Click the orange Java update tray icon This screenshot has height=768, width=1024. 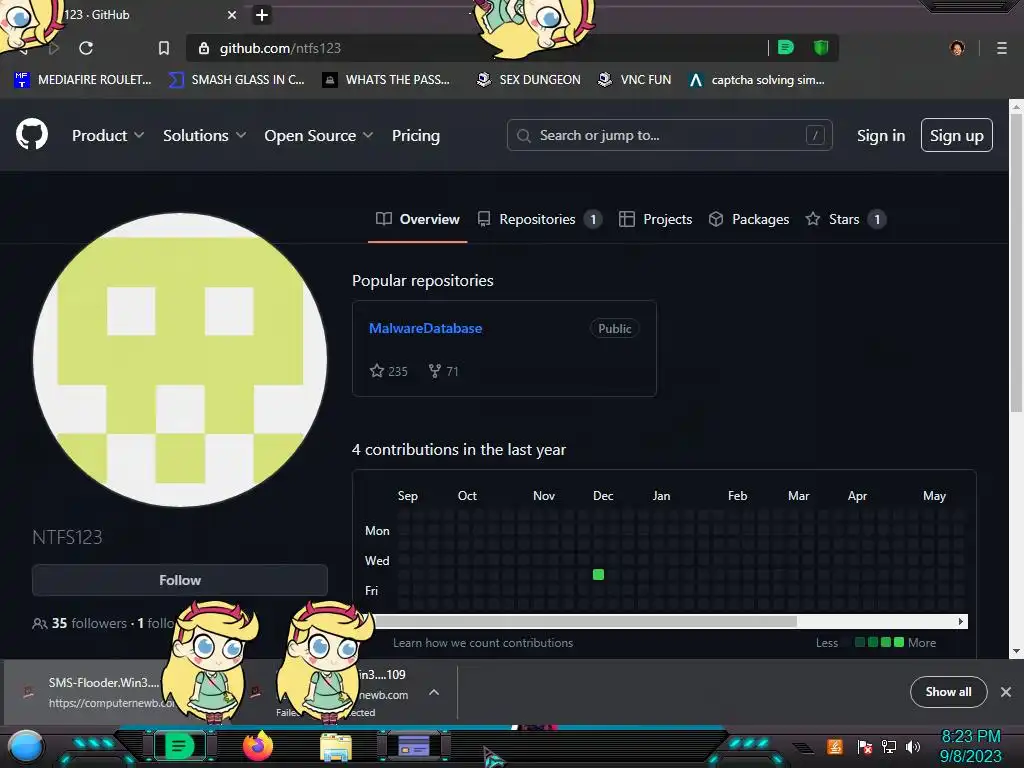tap(835, 746)
